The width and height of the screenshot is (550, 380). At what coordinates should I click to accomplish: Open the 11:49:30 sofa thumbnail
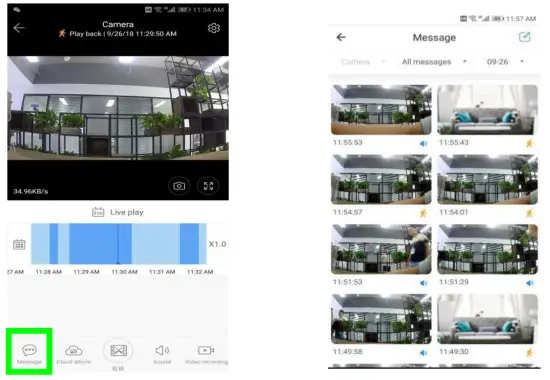(x=488, y=319)
